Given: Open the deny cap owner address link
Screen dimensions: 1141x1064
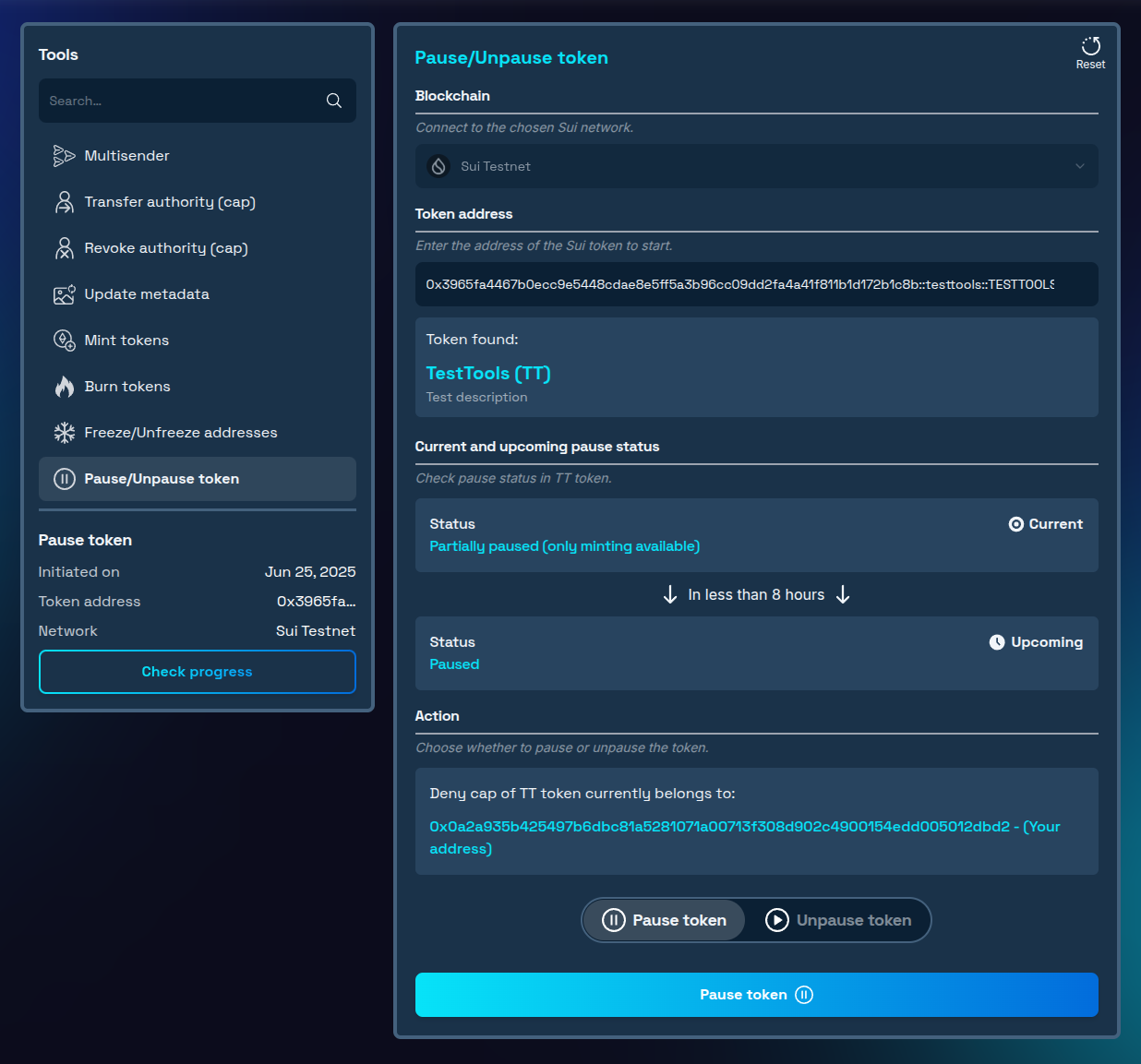Looking at the screenshot, I should (745, 838).
